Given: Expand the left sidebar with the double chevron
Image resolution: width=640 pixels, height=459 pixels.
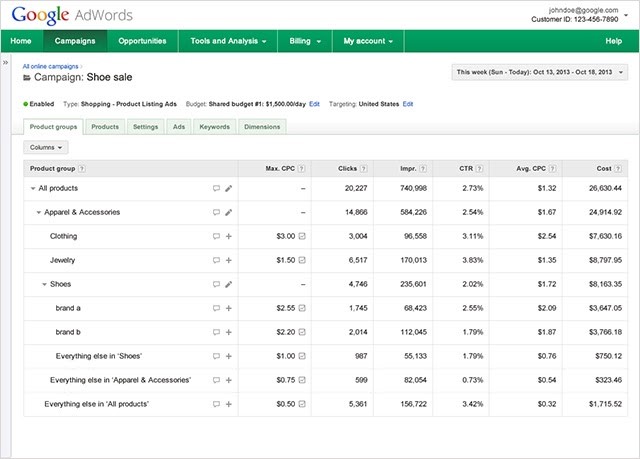Looking at the screenshot, I should tap(6, 62).
